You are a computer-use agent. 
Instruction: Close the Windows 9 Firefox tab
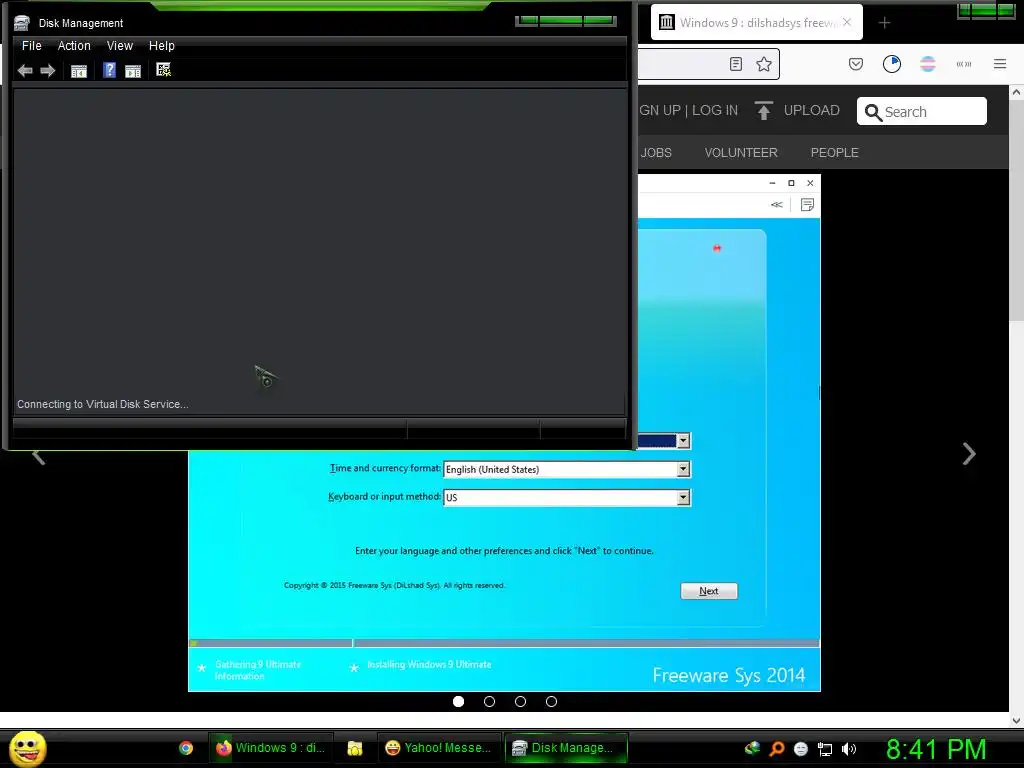point(847,22)
